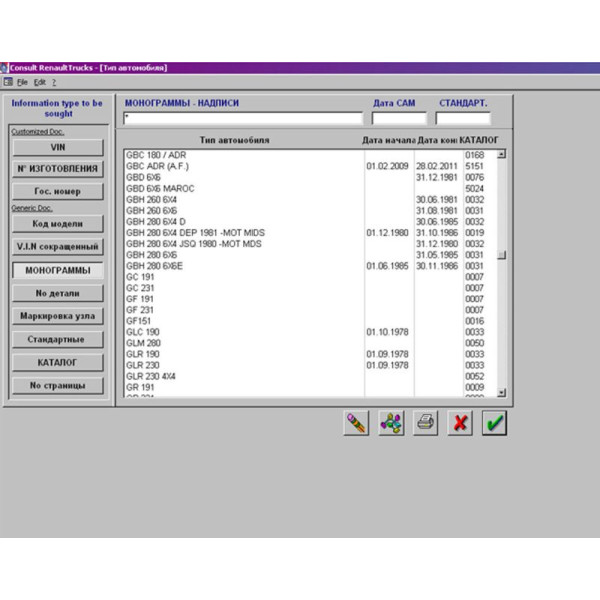Click the printer icon to print

click(x=425, y=423)
